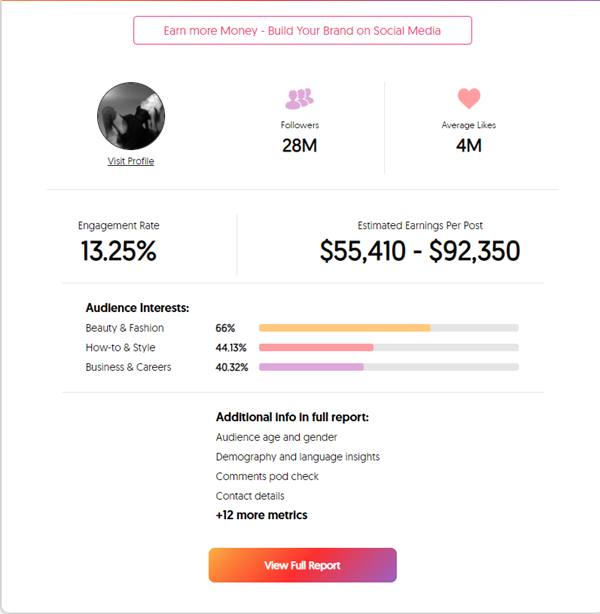Click the Average Likes heart icon

click(469, 98)
